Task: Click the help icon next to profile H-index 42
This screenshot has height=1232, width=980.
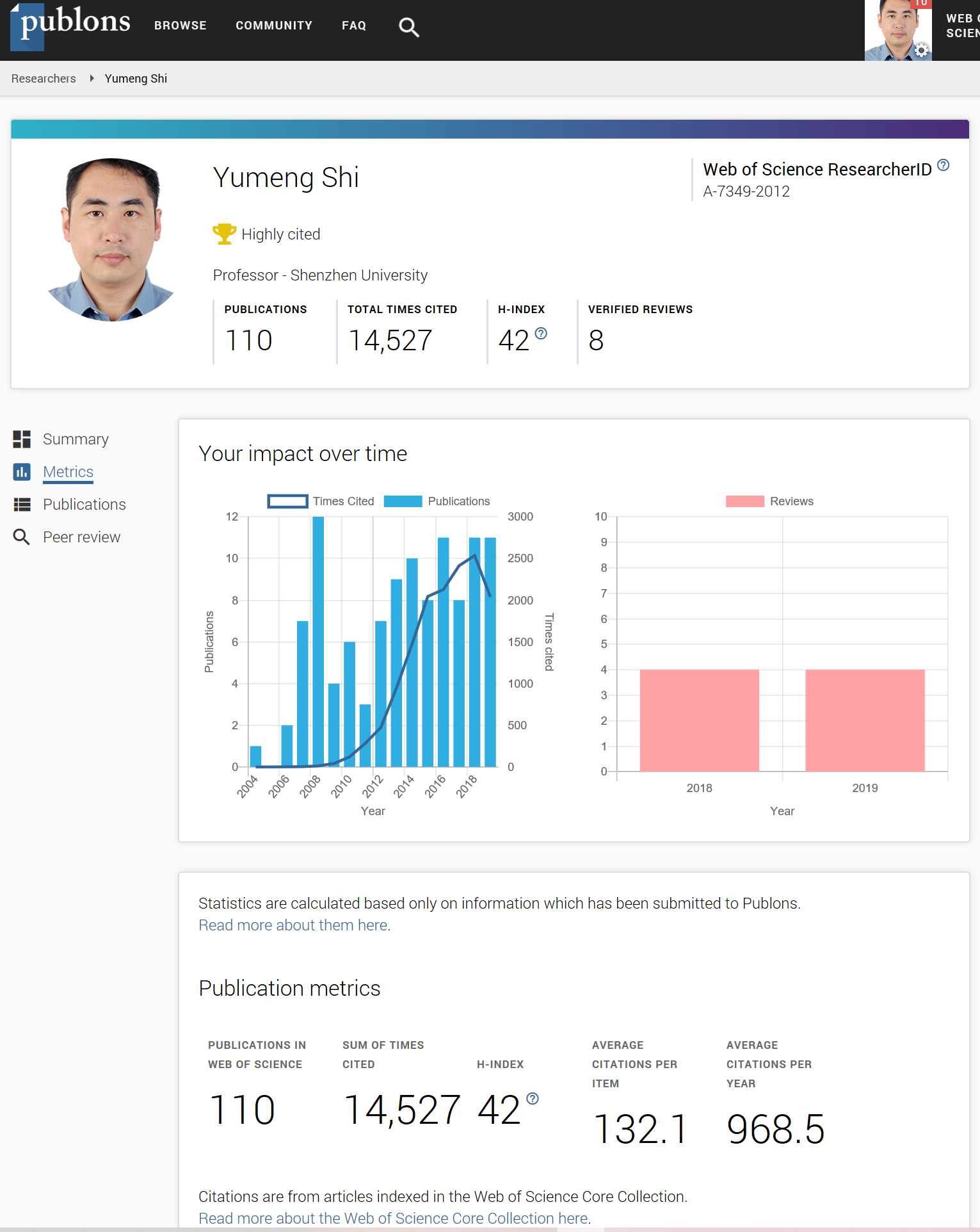Action: [541, 333]
